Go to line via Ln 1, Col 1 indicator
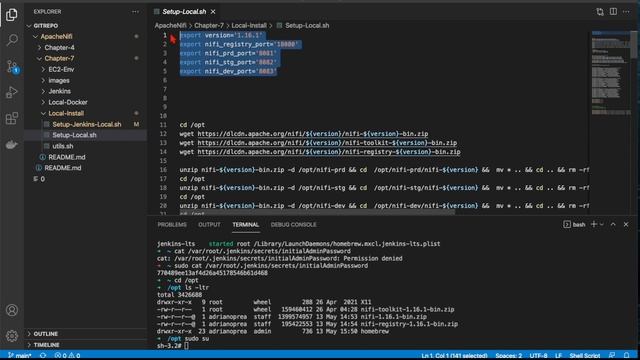Viewport: 640px width, 360px height. point(454,356)
